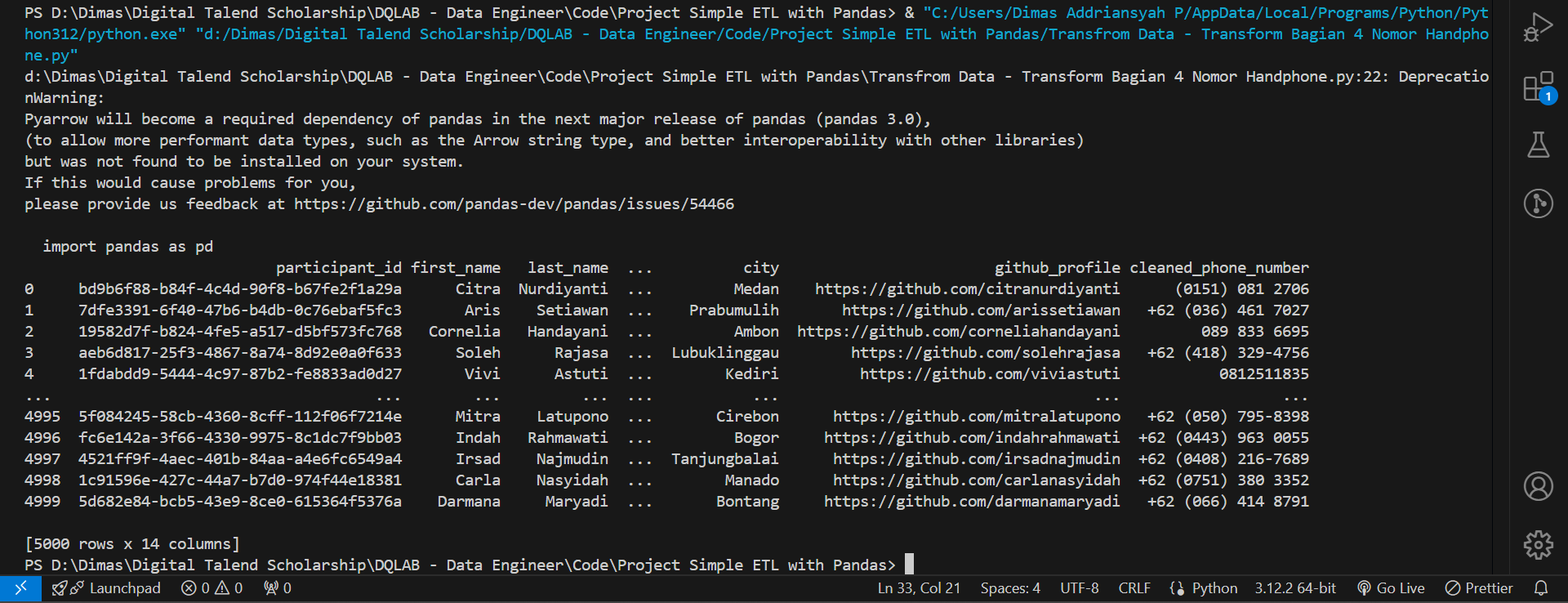Open the Run and Debug view

(1538, 27)
